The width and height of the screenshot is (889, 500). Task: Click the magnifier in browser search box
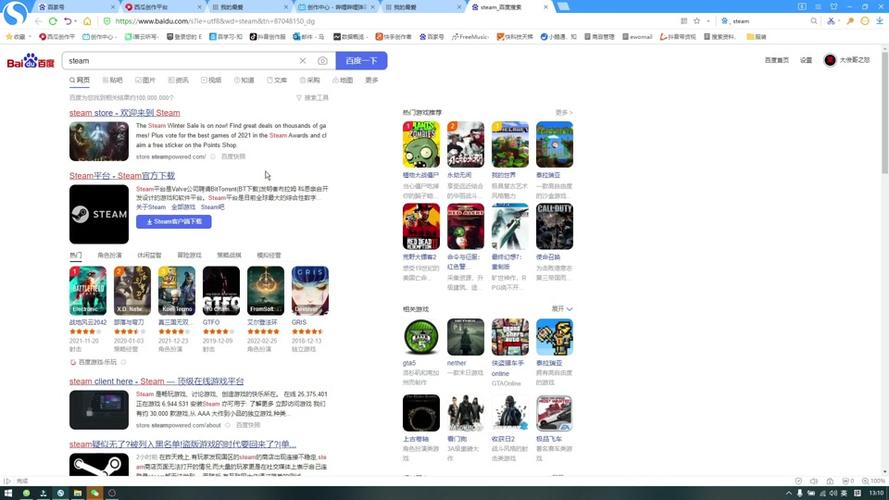coord(814,21)
